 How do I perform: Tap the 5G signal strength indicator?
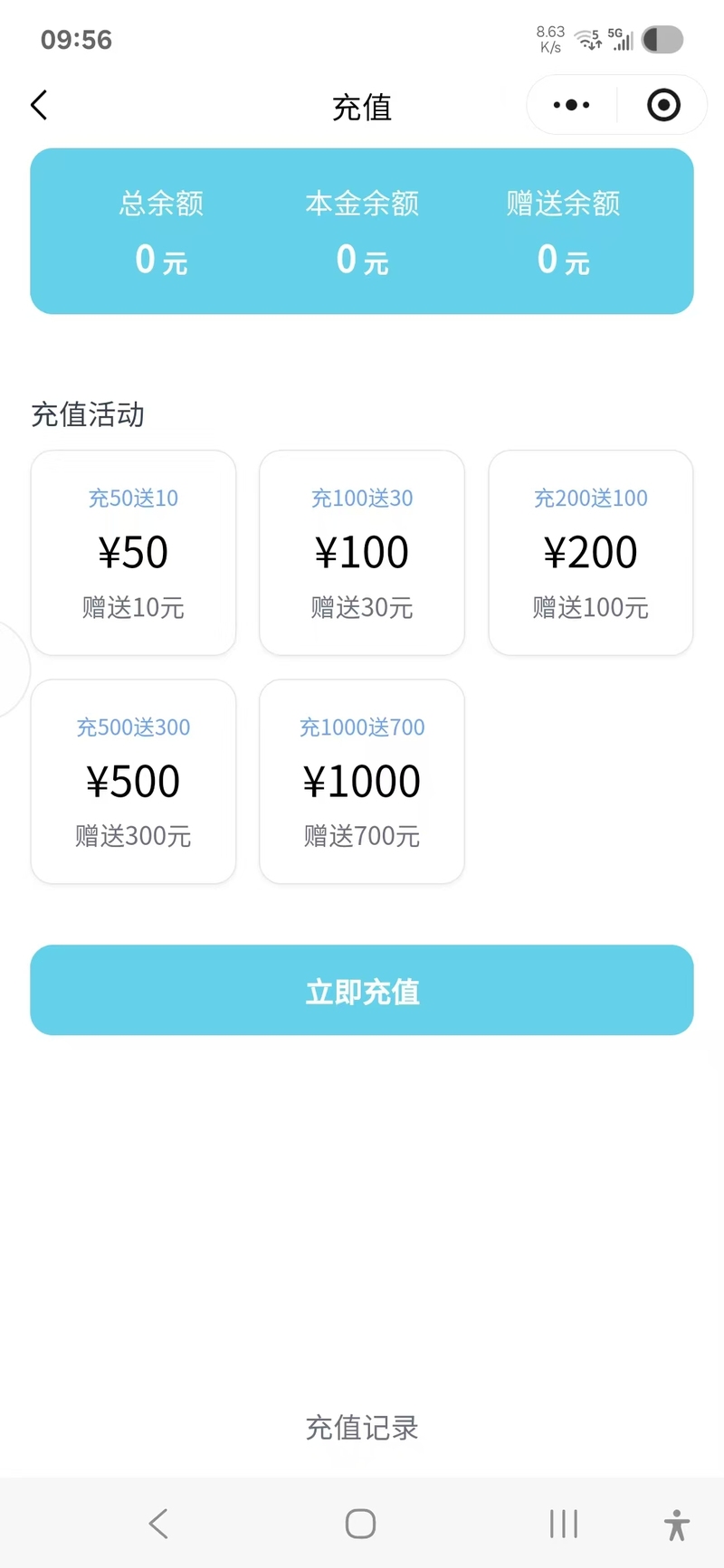[x=621, y=39]
